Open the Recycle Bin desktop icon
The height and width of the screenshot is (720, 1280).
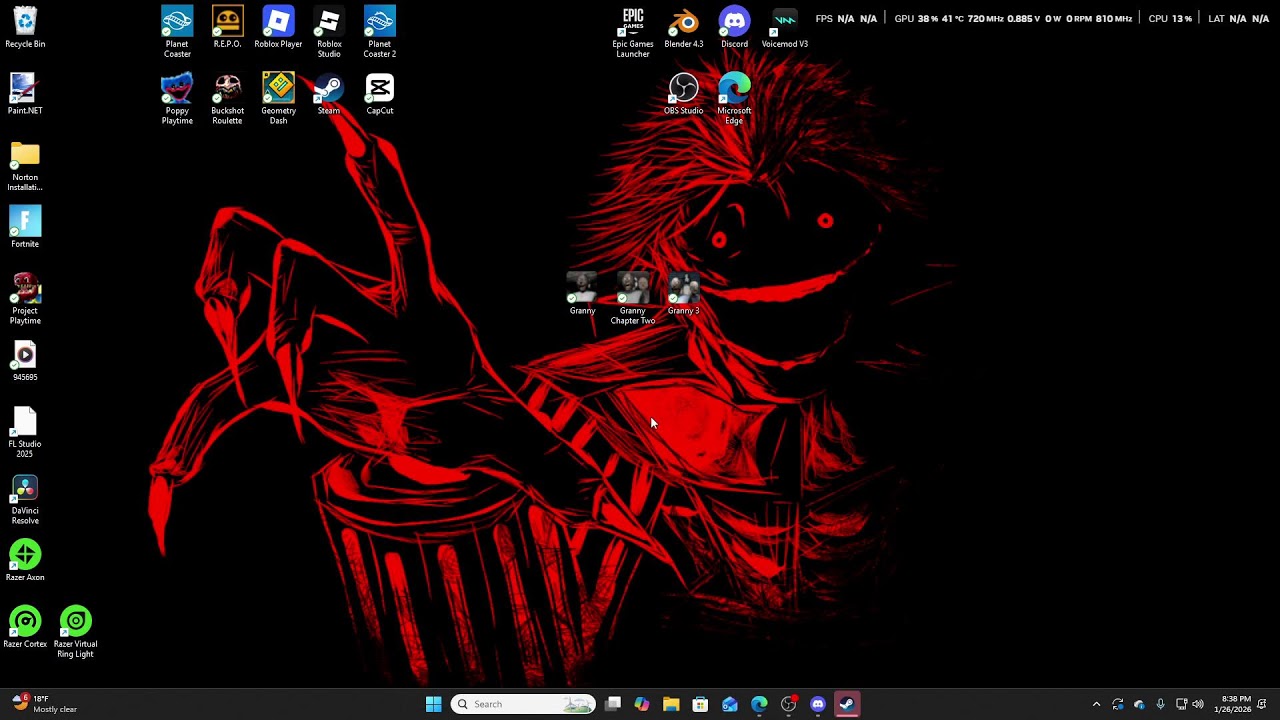(x=25, y=28)
